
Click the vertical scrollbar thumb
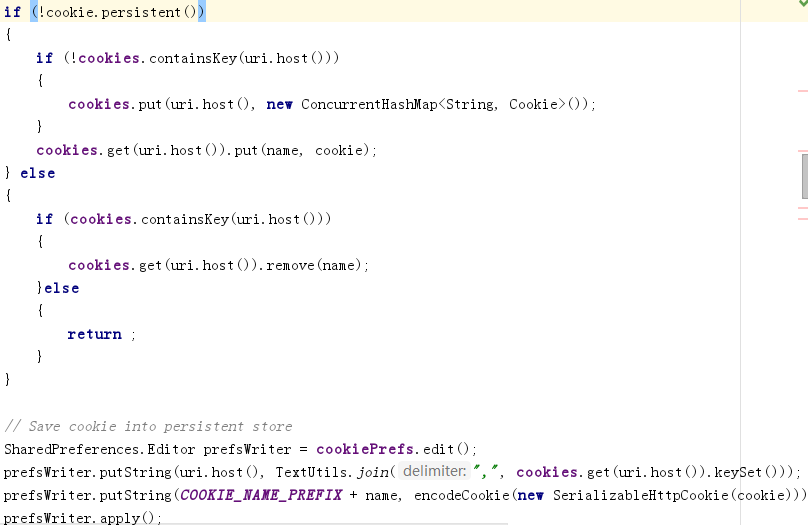[x=805, y=176]
